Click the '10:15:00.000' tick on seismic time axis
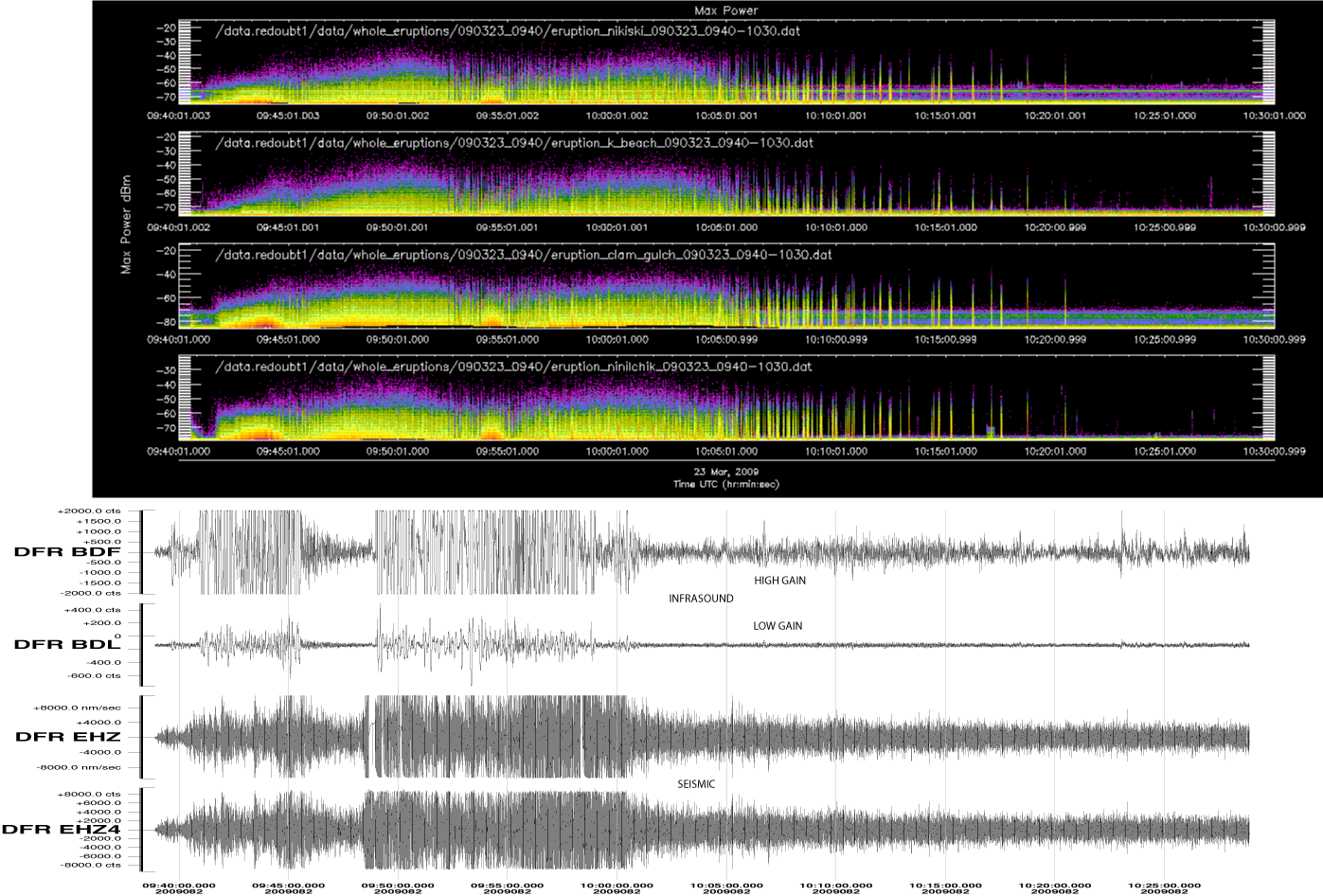Viewport: 1323px width, 896px height. point(945,887)
